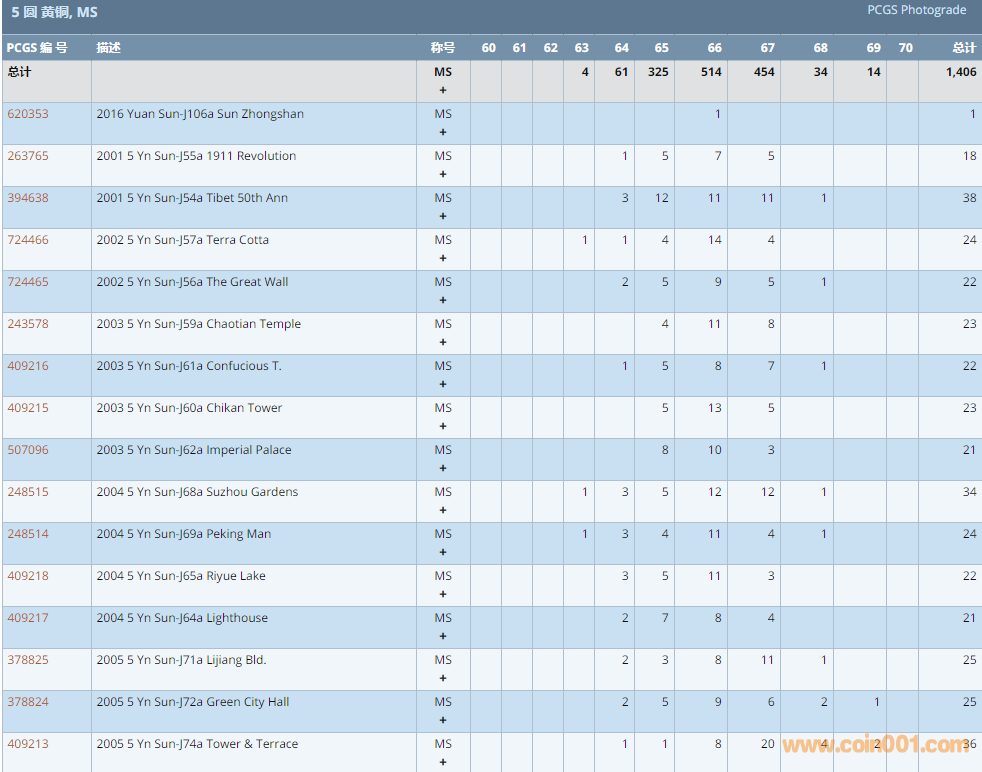Select PCGS number 507096
The width and height of the screenshot is (982, 772).
(28, 450)
